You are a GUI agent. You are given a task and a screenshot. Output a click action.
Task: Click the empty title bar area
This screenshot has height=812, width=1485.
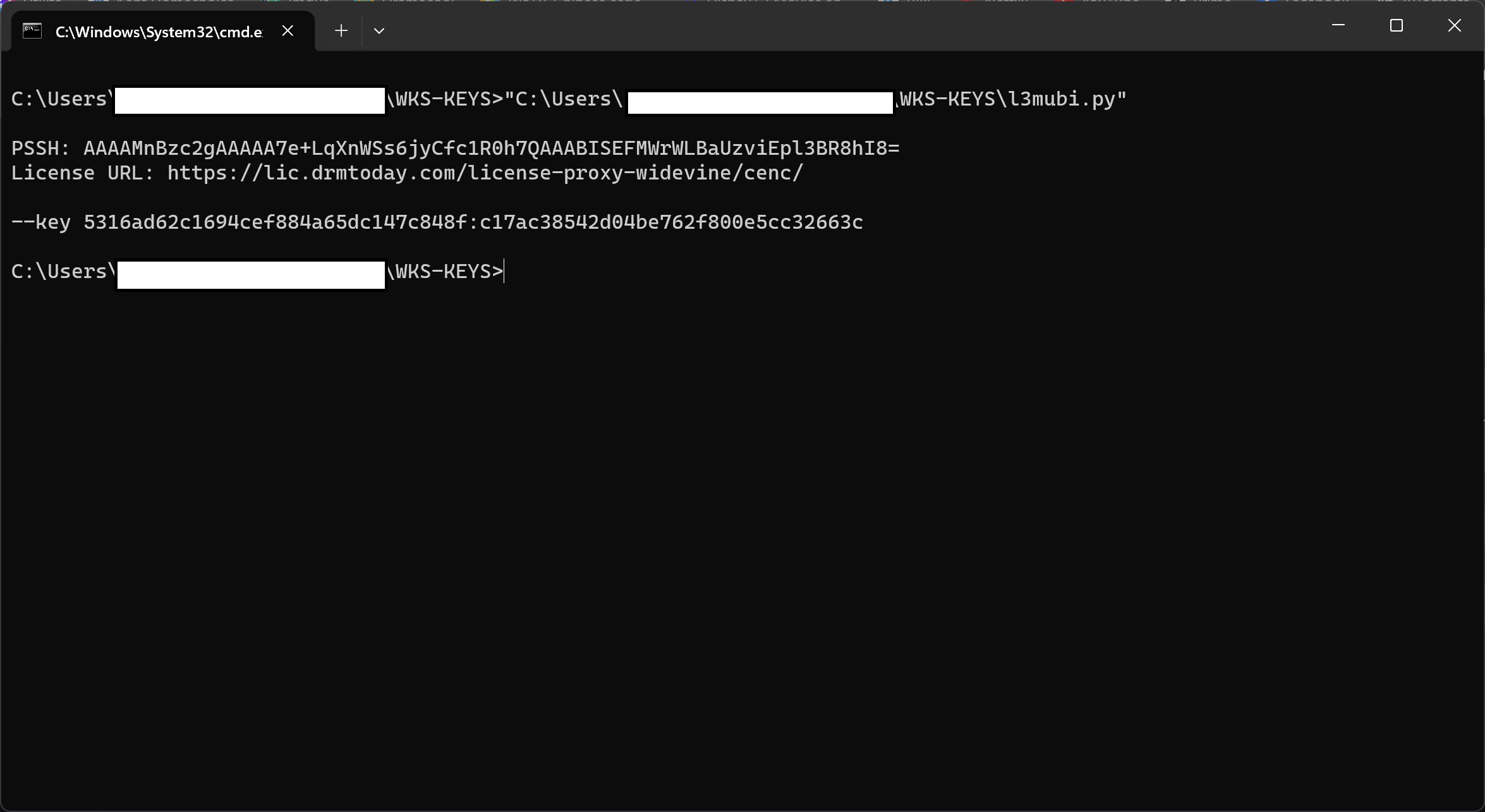pyautogui.click(x=821, y=28)
